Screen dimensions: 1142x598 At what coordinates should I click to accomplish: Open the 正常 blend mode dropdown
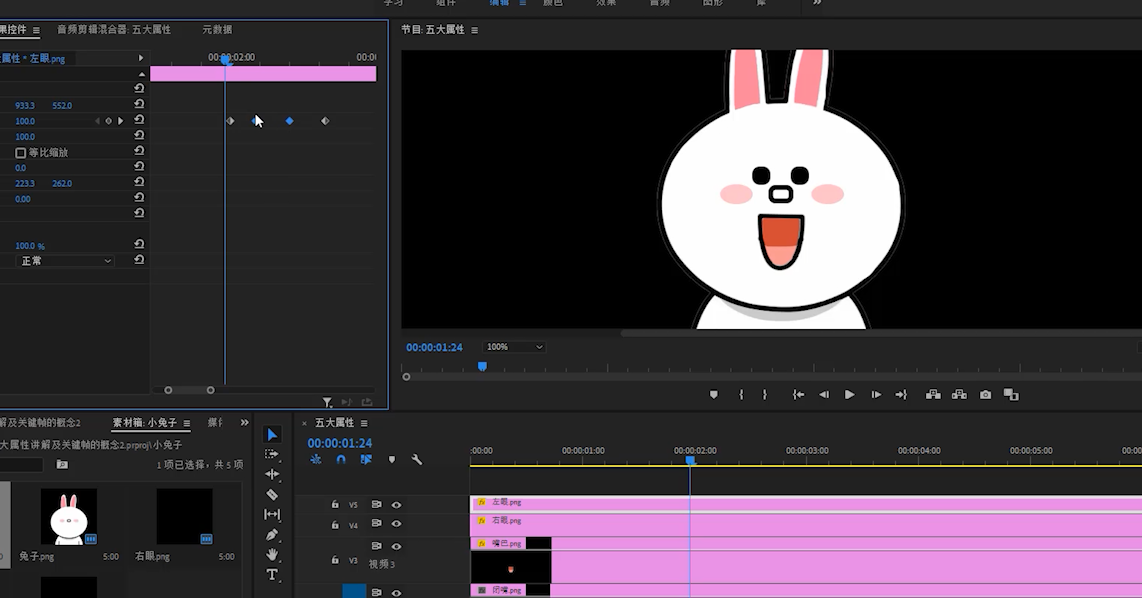point(67,261)
